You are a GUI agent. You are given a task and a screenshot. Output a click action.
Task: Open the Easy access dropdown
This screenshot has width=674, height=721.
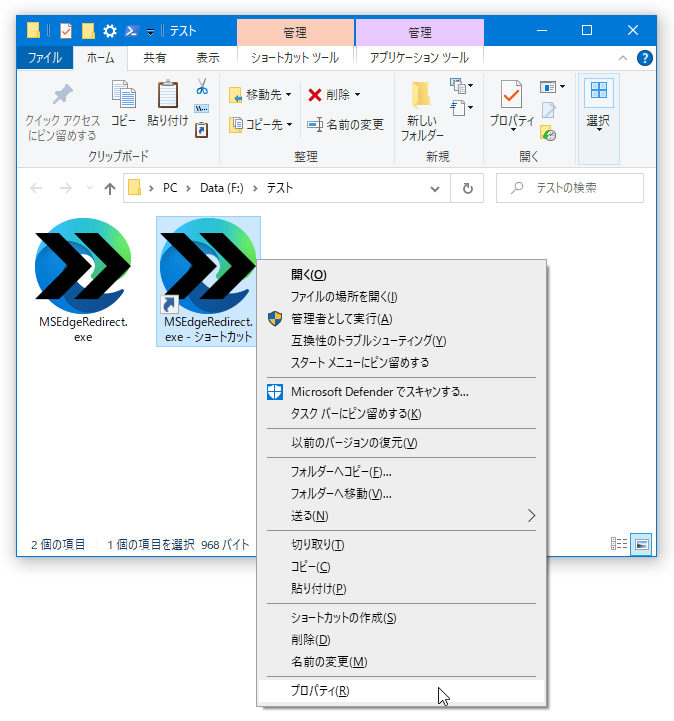point(461,108)
